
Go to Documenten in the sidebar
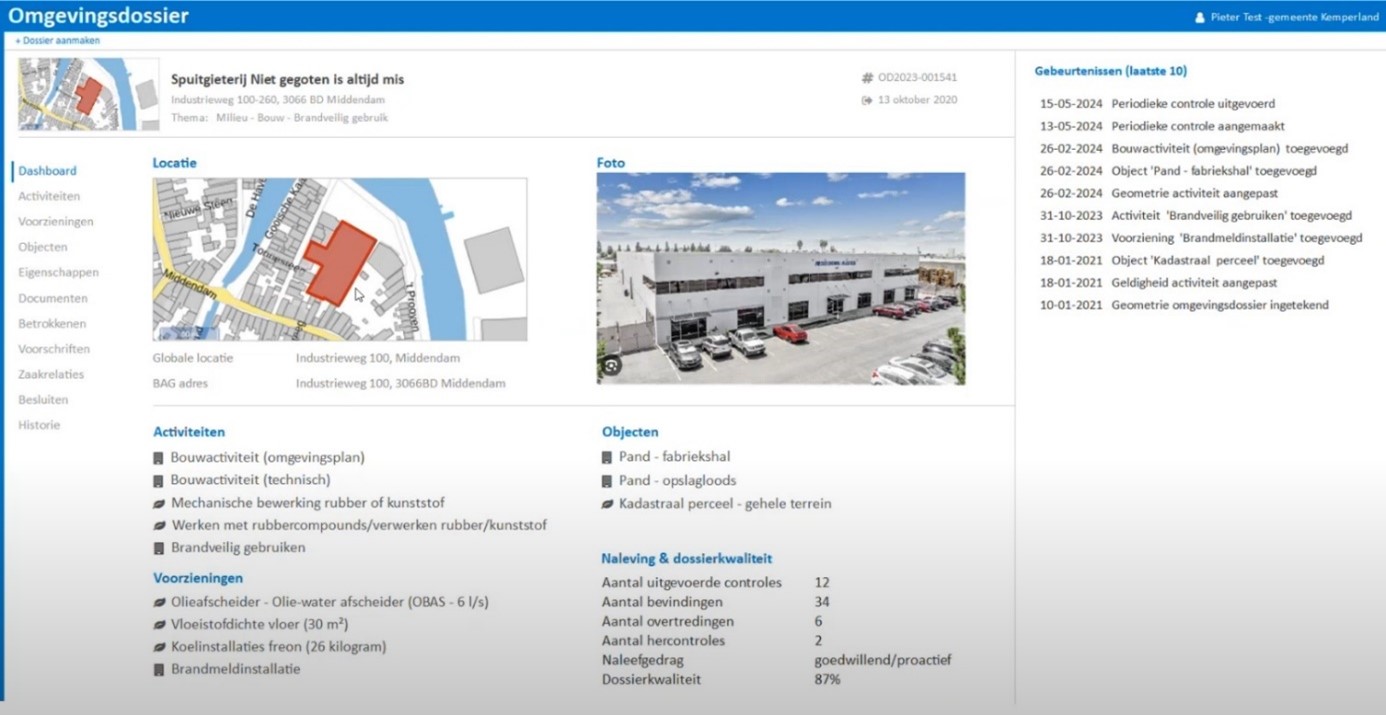[x=53, y=298]
